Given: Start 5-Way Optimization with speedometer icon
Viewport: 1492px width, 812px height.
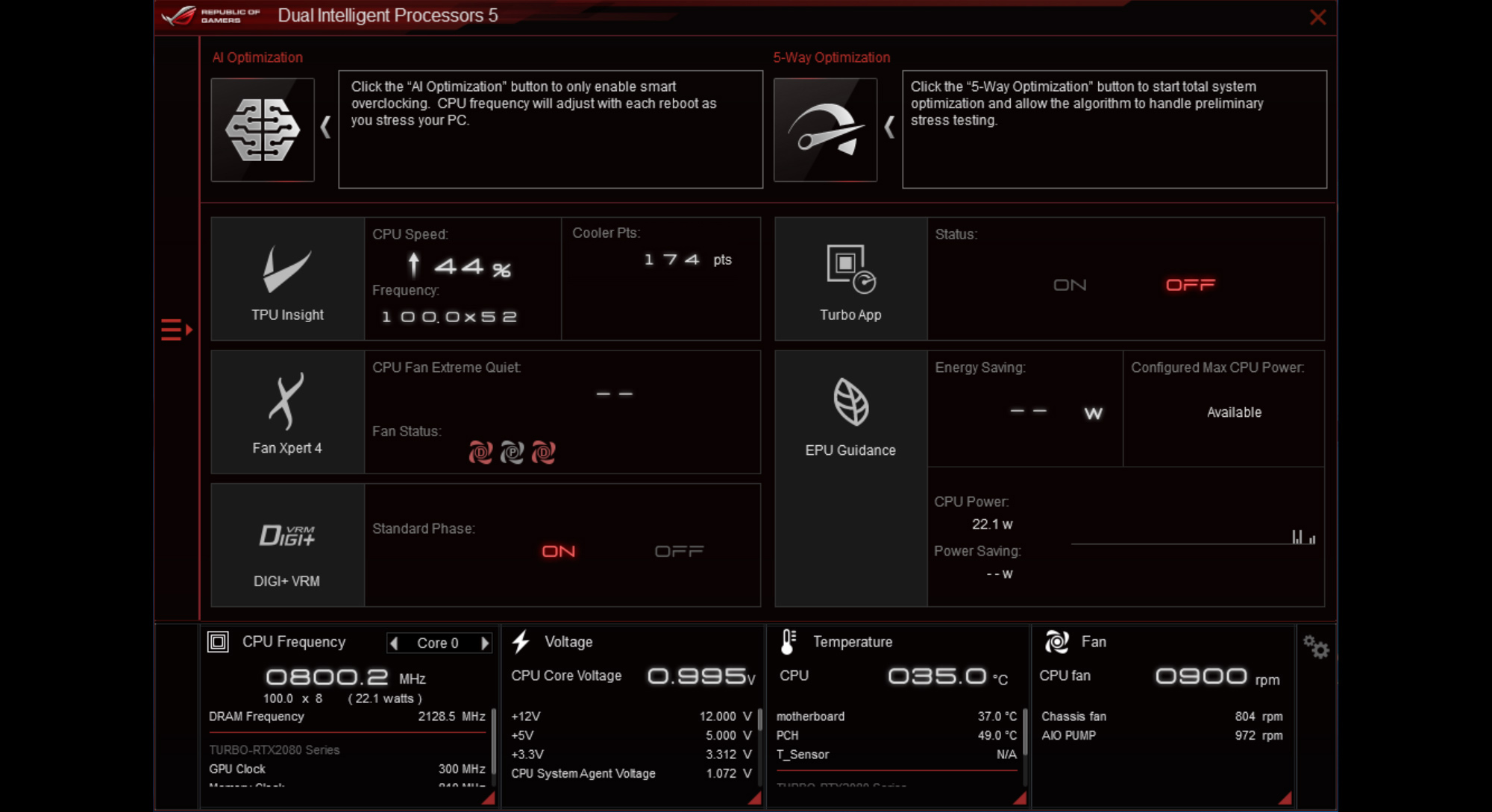Looking at the screenshot, I should click(x=825, y=130).
